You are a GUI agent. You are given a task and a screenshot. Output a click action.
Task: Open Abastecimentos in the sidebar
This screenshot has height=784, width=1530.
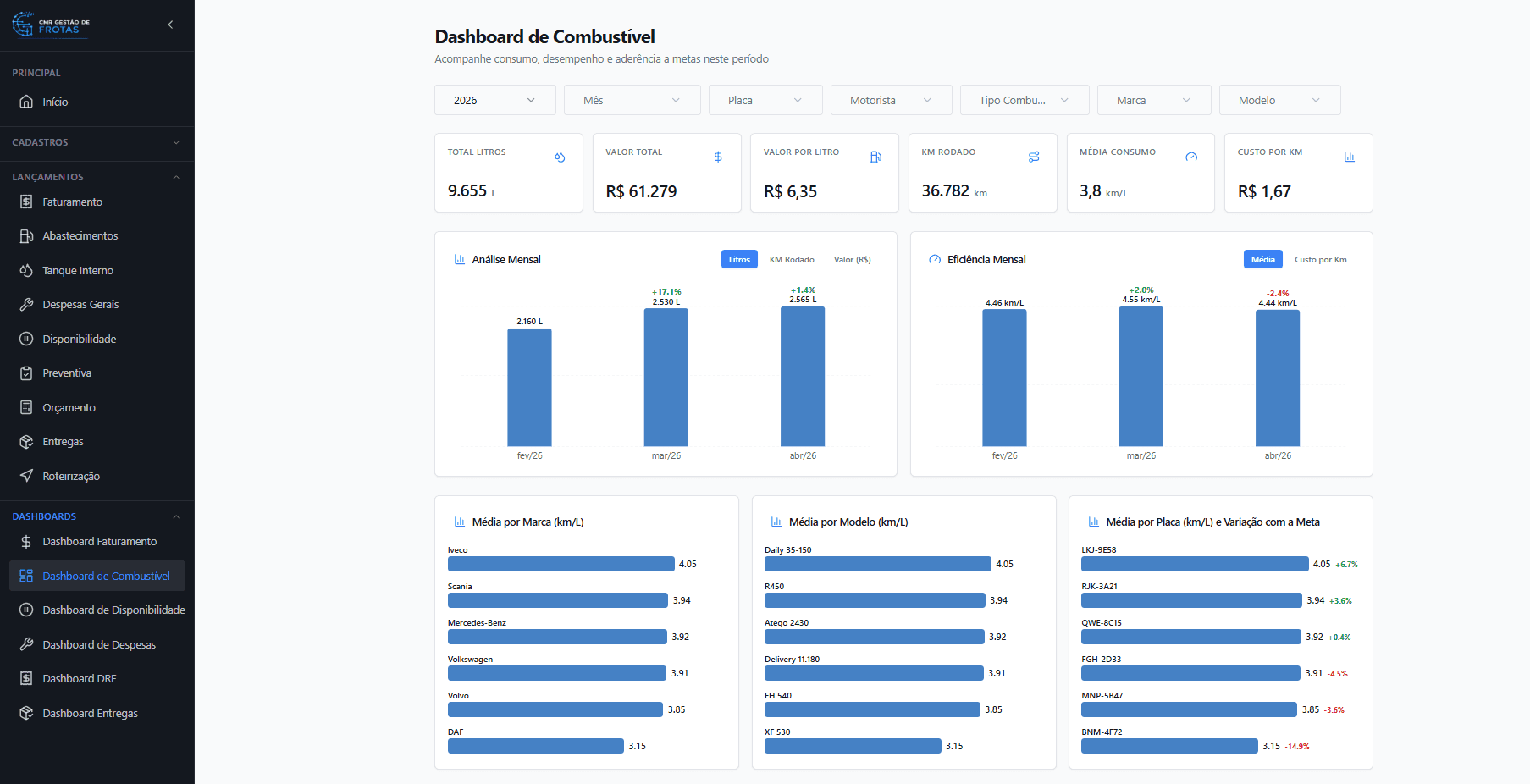[x=97, y=236]
